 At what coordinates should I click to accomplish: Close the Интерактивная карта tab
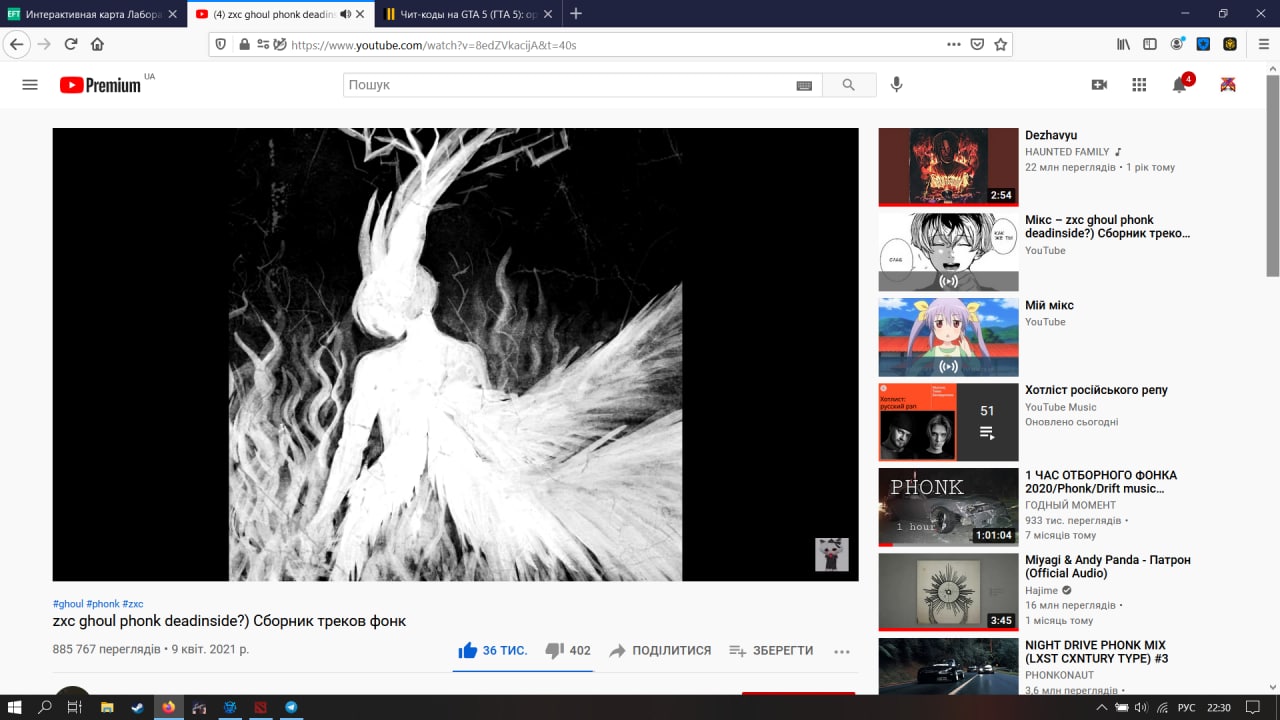[x=173, y=14]
